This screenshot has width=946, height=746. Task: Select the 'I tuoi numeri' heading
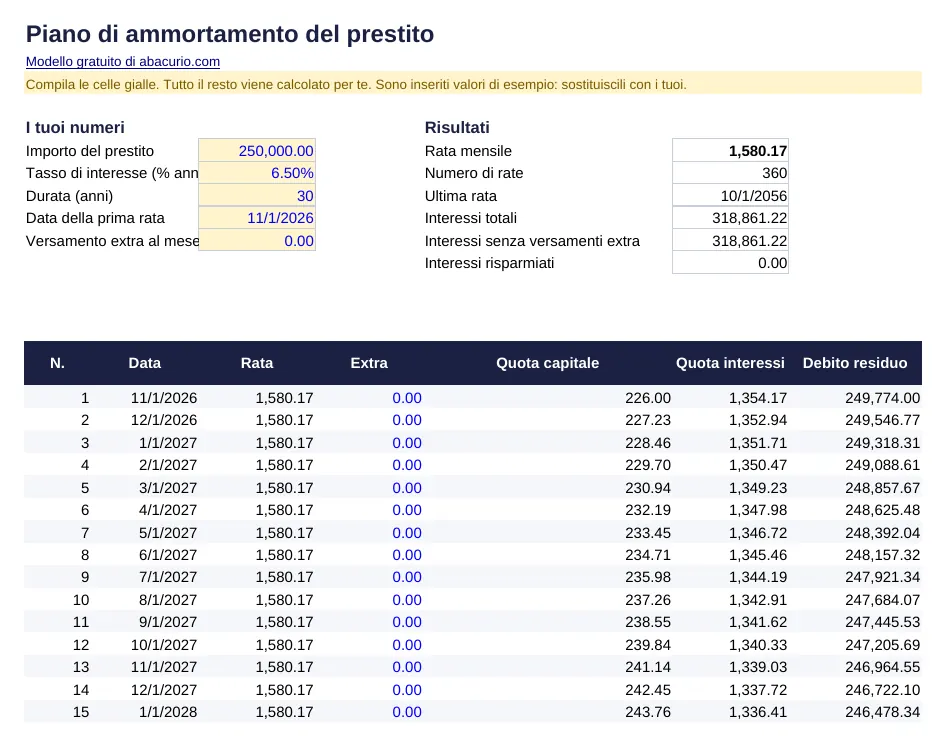(75, 127)
